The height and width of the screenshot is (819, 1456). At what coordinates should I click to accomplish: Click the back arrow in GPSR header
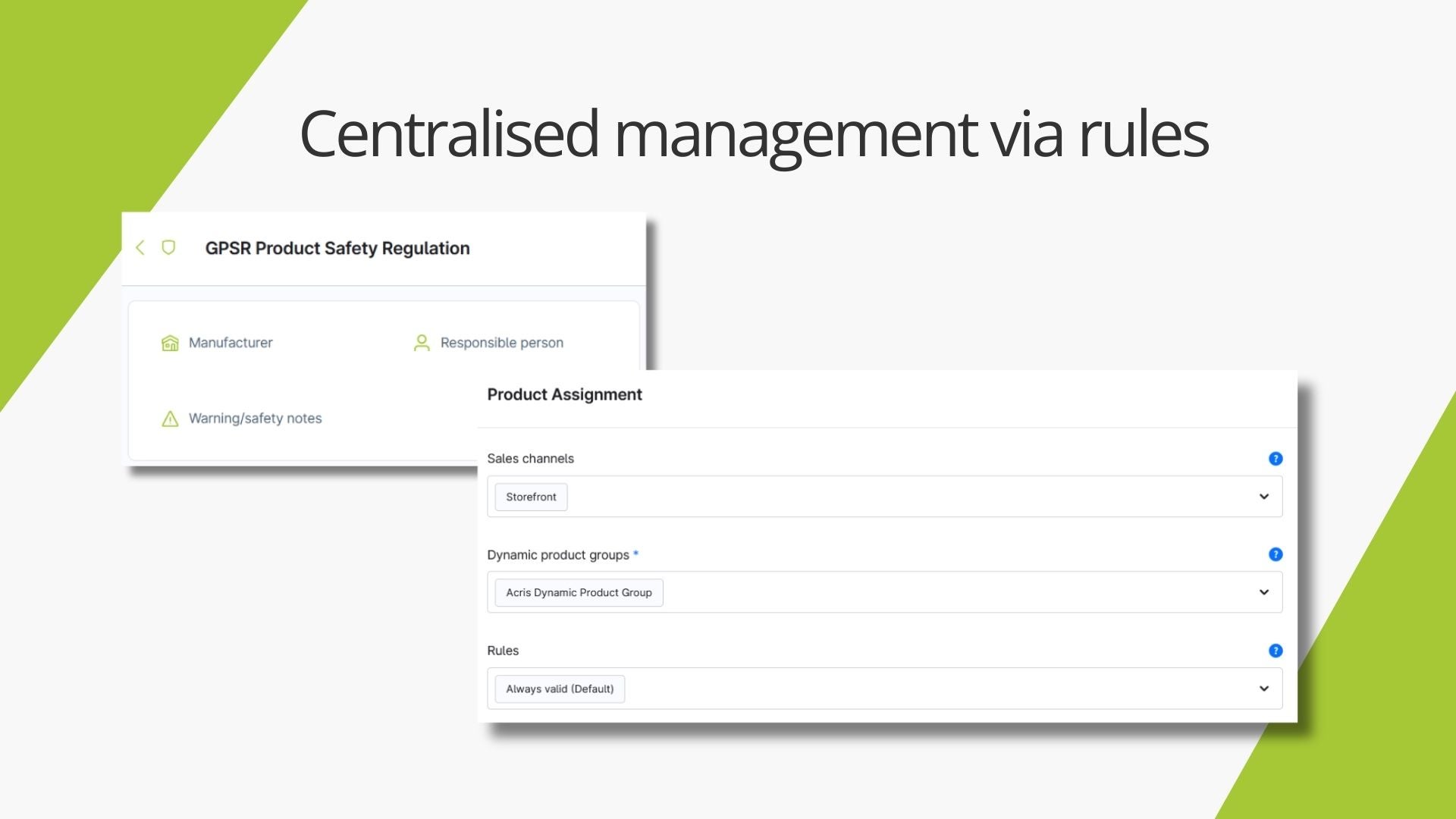(140, 248)
